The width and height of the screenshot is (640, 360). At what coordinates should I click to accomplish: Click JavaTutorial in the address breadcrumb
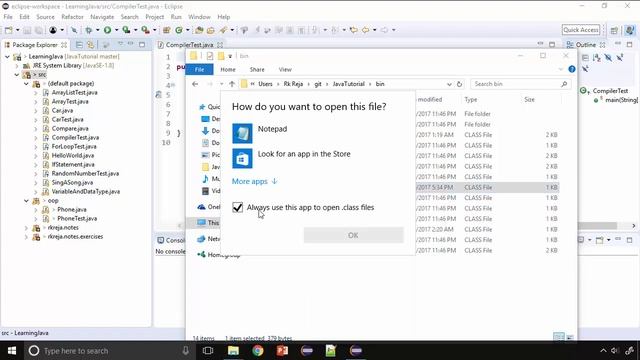(x=349, y=84)
